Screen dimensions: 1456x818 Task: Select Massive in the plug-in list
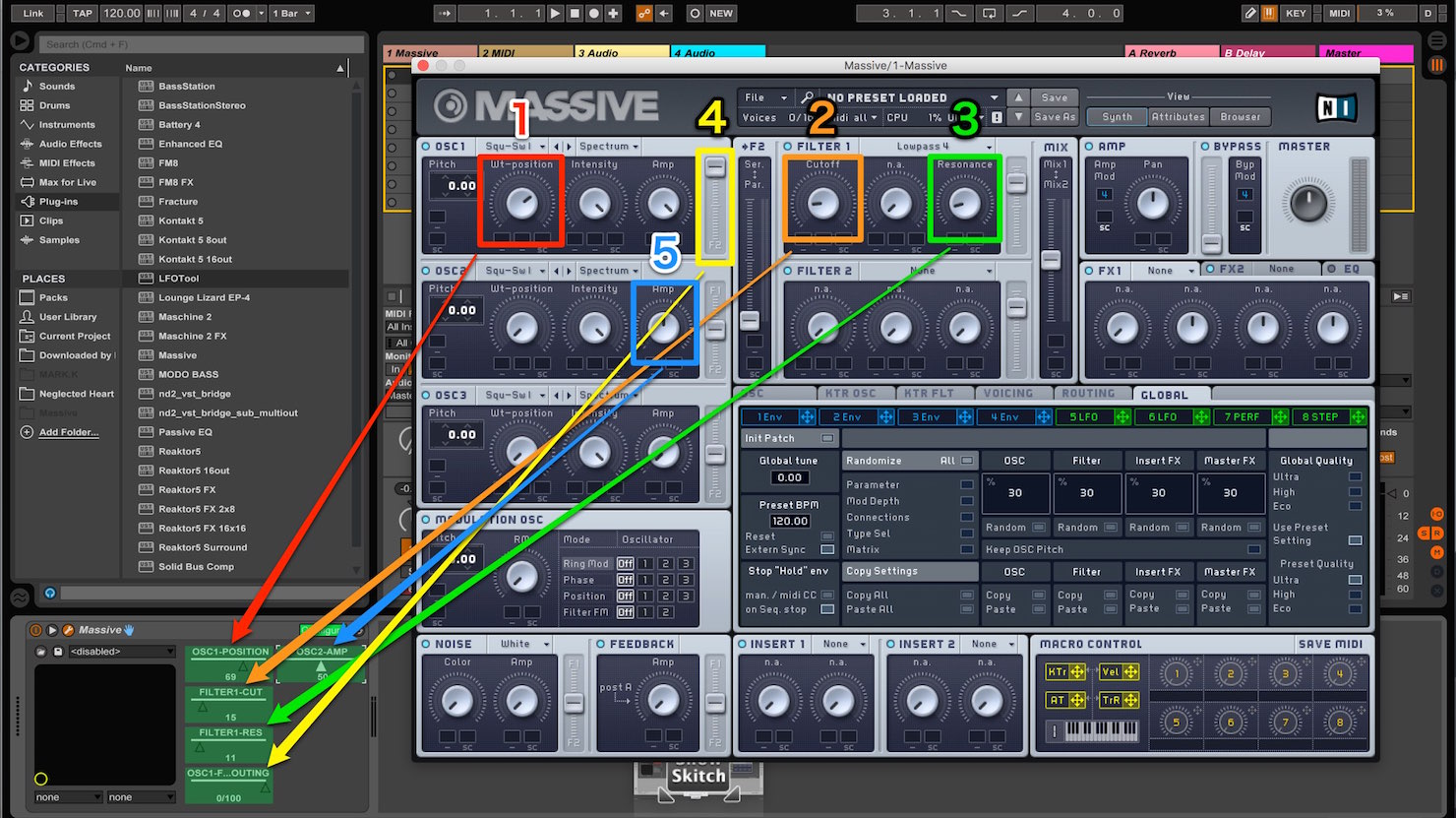pos(177,355)
